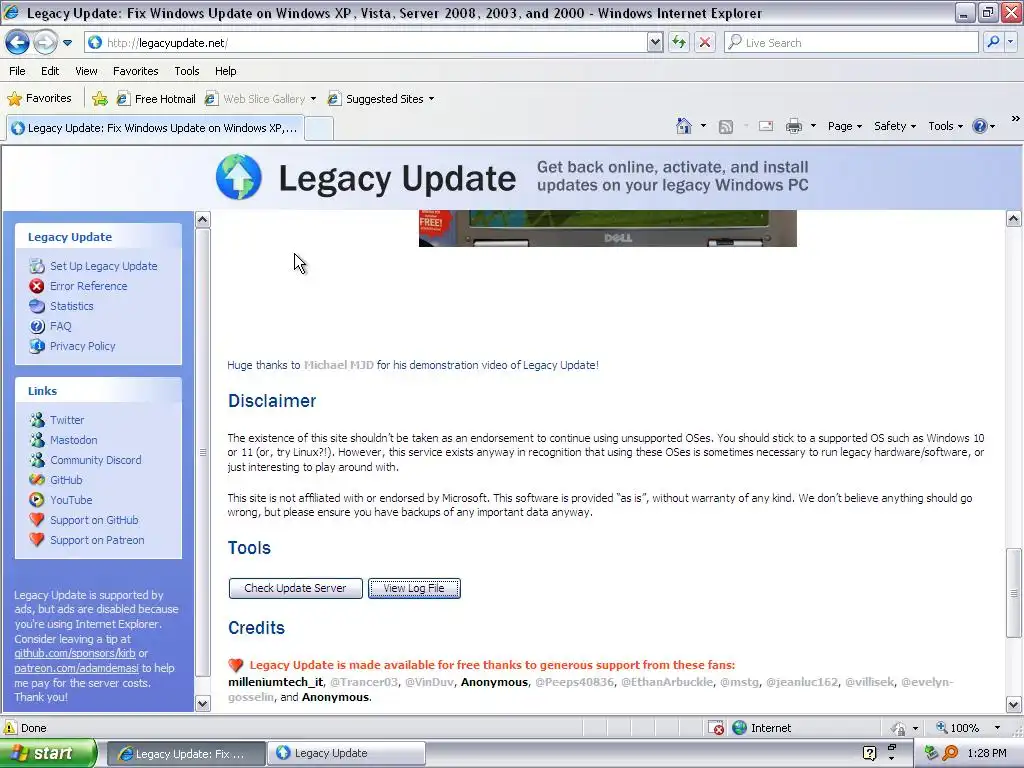Click the taskbar help question mark icon
1024x768 pixels.
point(869,753)
